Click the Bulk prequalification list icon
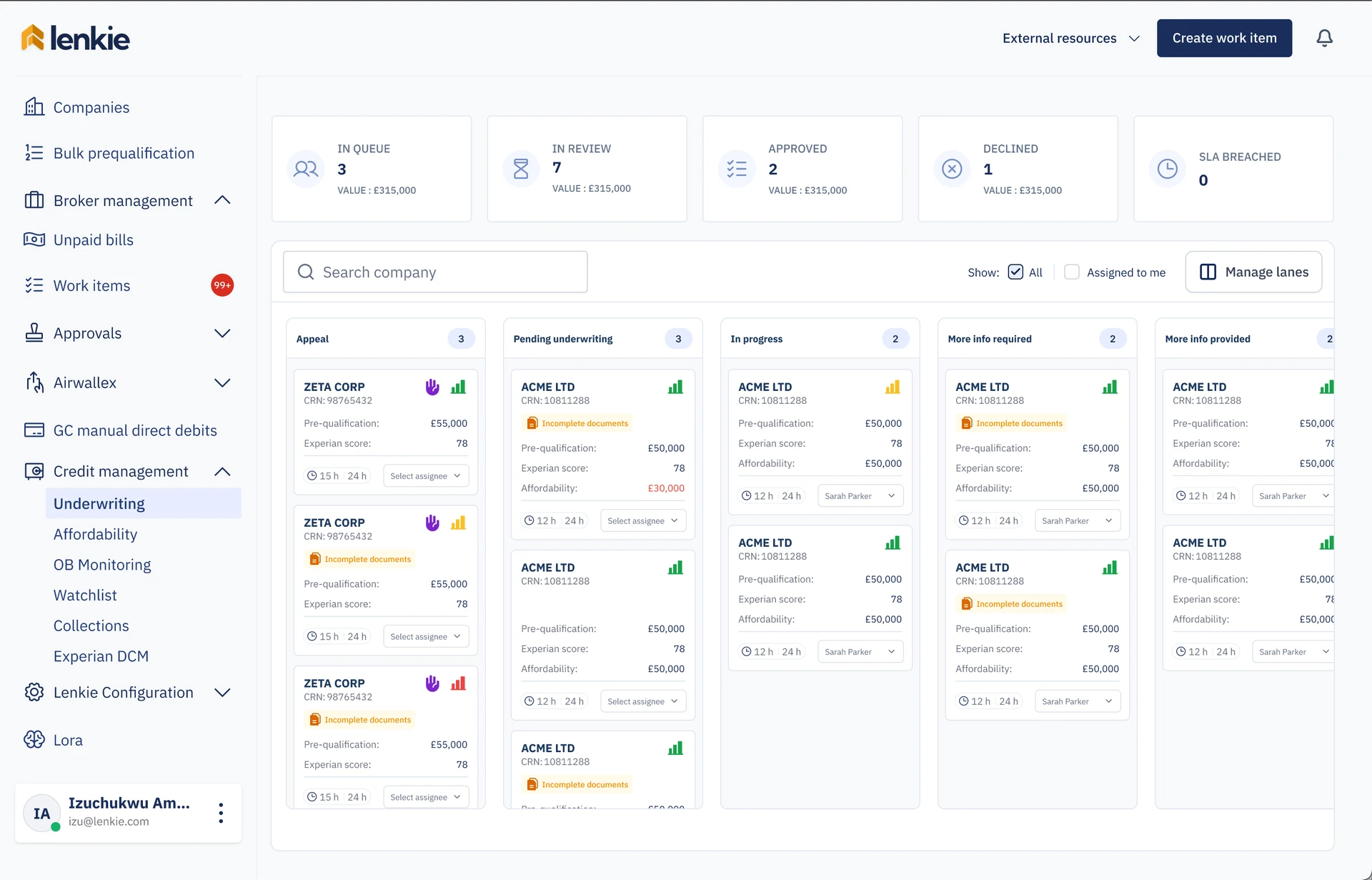Image resolution: width=1372 pixels, height=880 pixels. 34,153
